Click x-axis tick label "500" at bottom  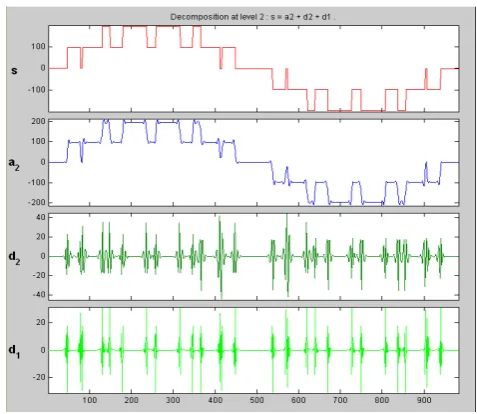coord(257,400)
